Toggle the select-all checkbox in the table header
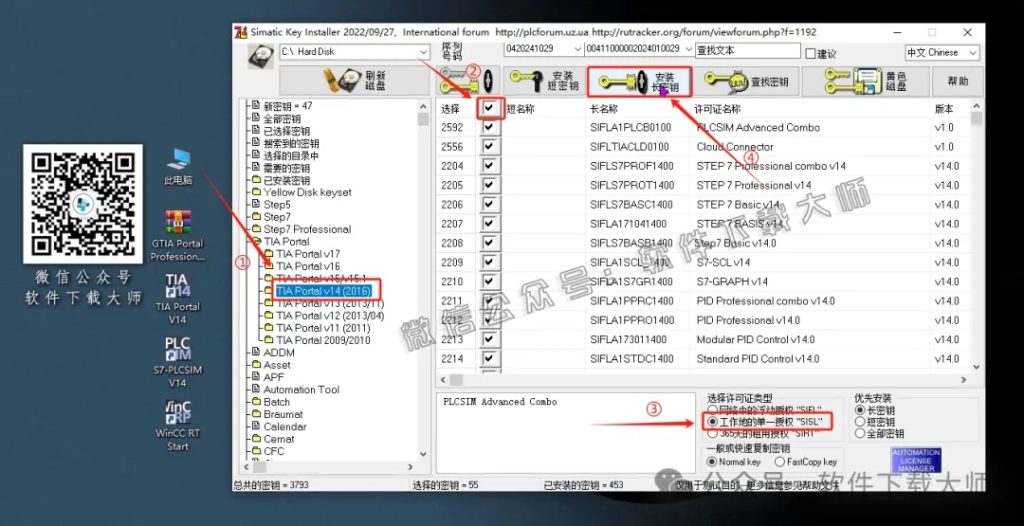The width and height of the screenshot is (1024, 526). click(x=490, y=108)
